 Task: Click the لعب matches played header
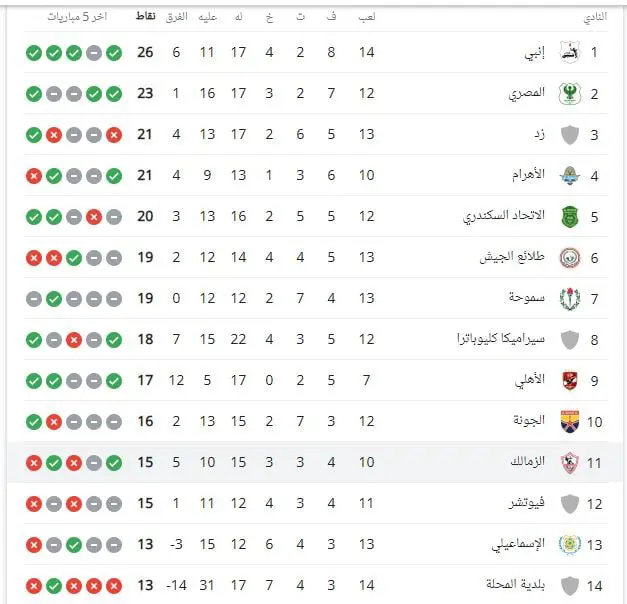(367, 17)
